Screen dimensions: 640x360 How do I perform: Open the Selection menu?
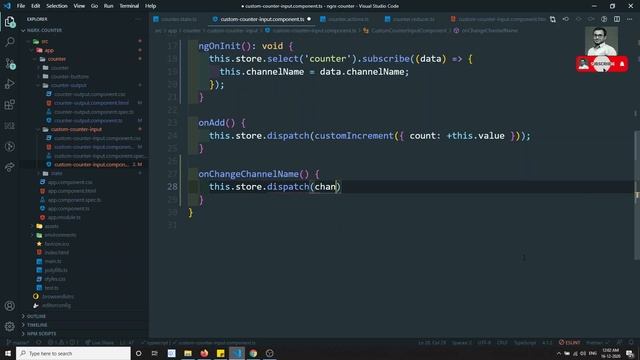click(57, 6)
